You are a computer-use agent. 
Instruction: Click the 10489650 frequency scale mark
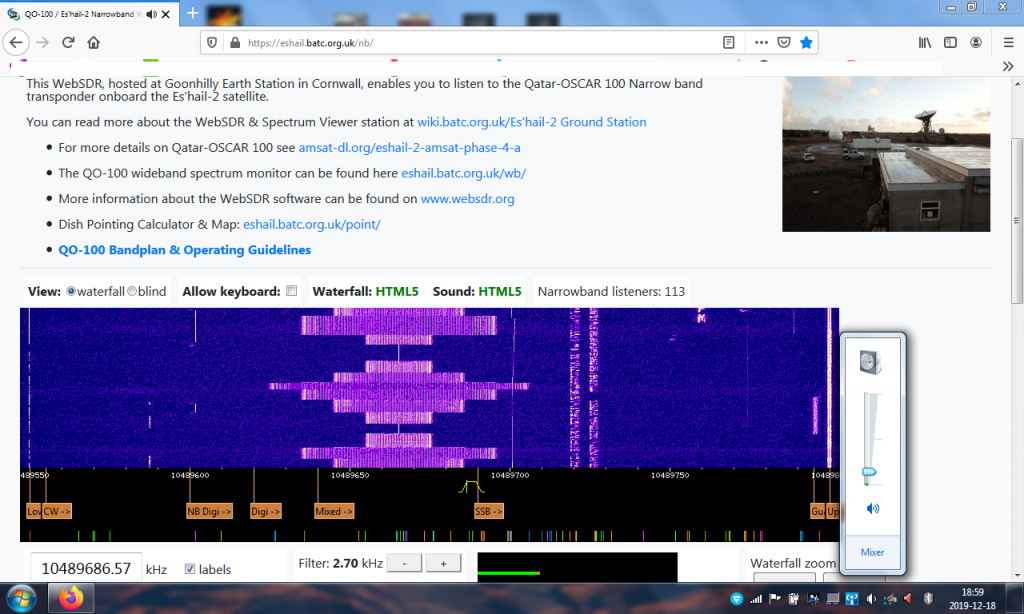[350, 475]
